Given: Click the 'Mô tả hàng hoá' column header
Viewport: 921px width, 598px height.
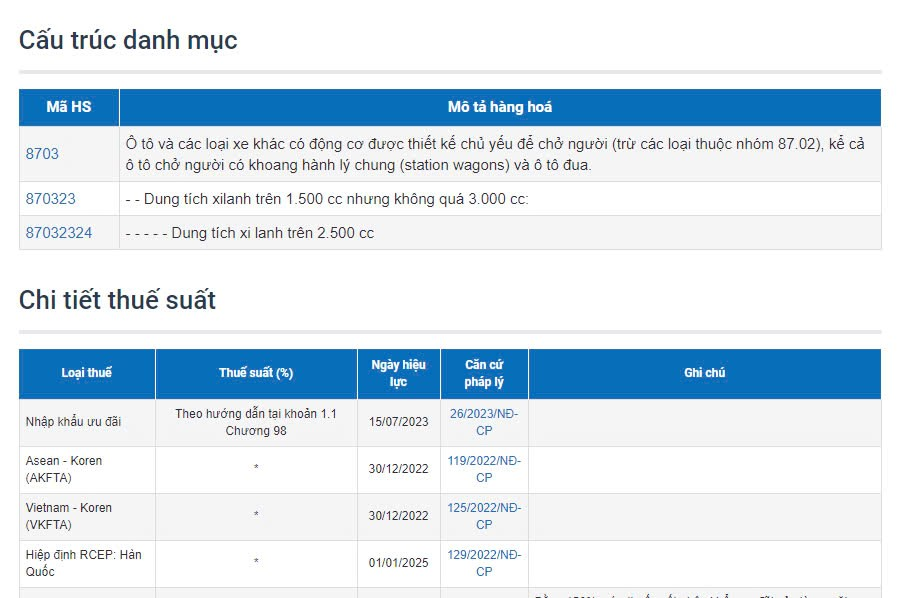Looking at the screenshot, I should tap(500, 107).
